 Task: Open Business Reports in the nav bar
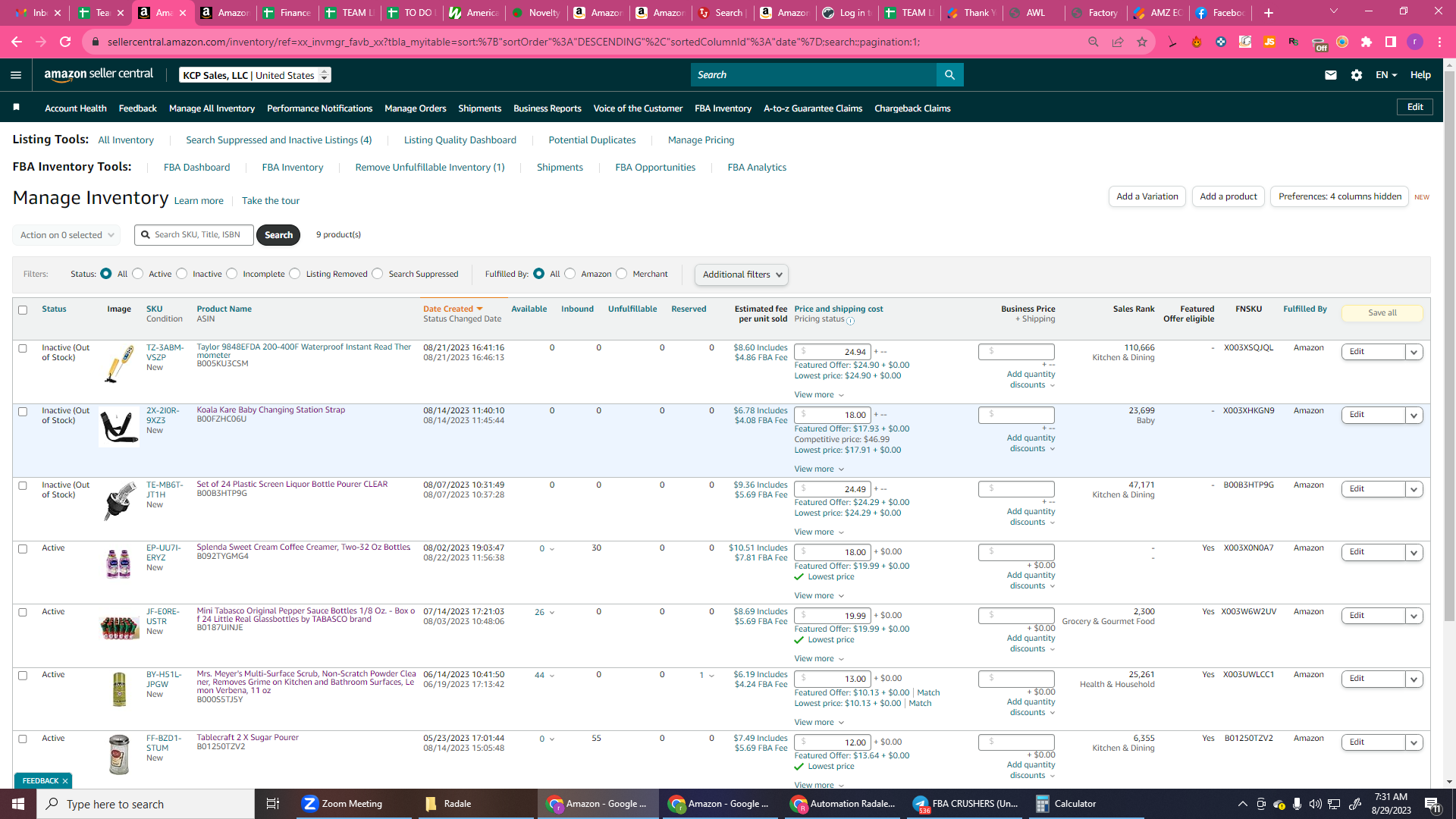click(548, 108)
